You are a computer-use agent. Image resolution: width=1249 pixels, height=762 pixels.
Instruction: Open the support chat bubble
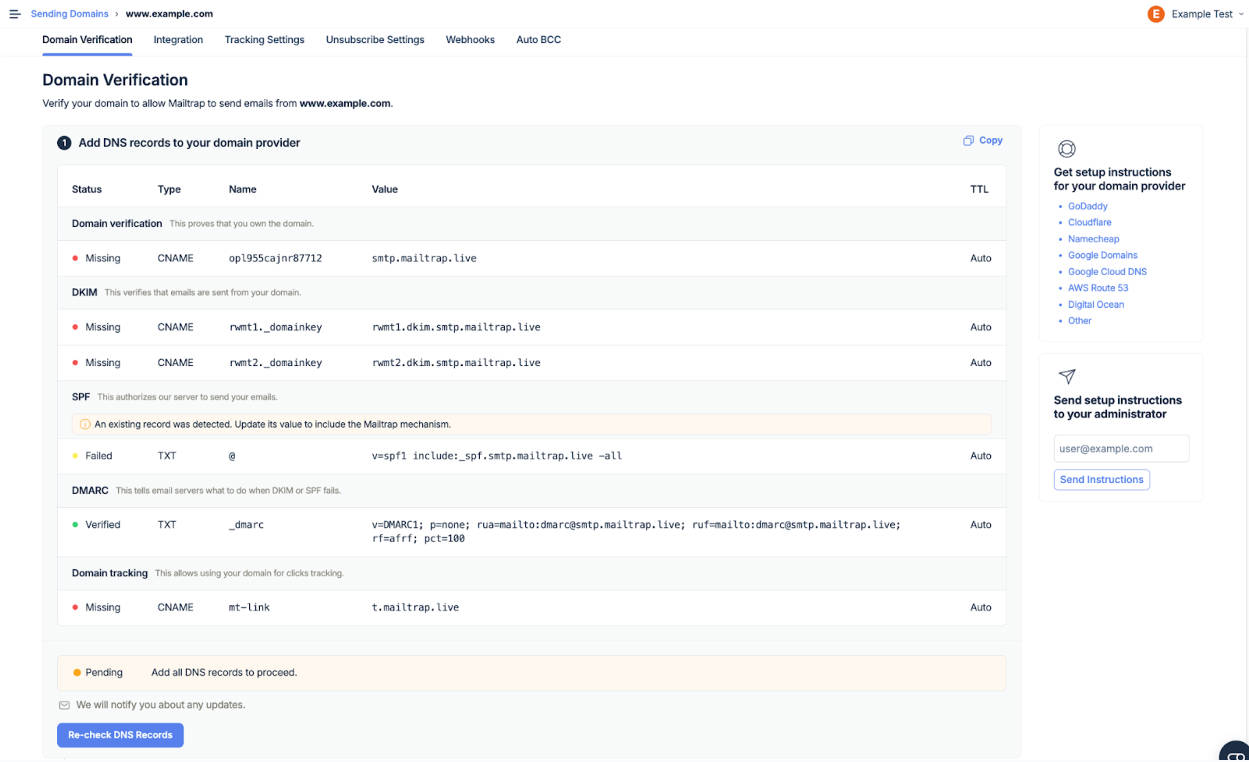1236,752
